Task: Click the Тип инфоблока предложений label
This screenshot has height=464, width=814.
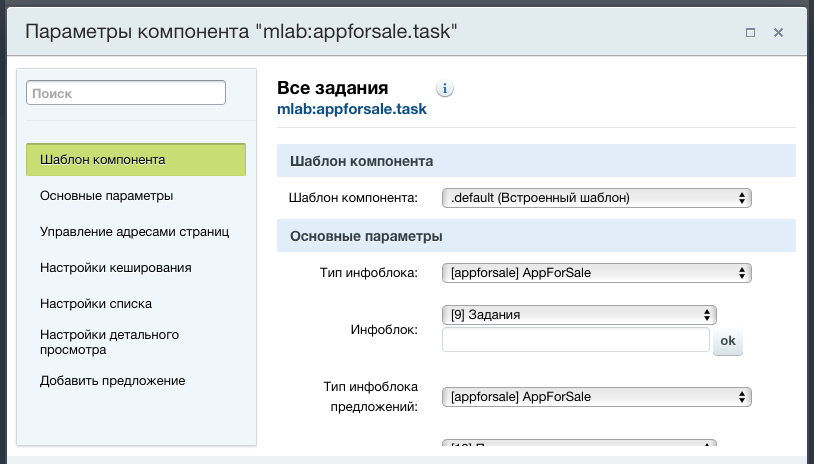Action: 371,397
